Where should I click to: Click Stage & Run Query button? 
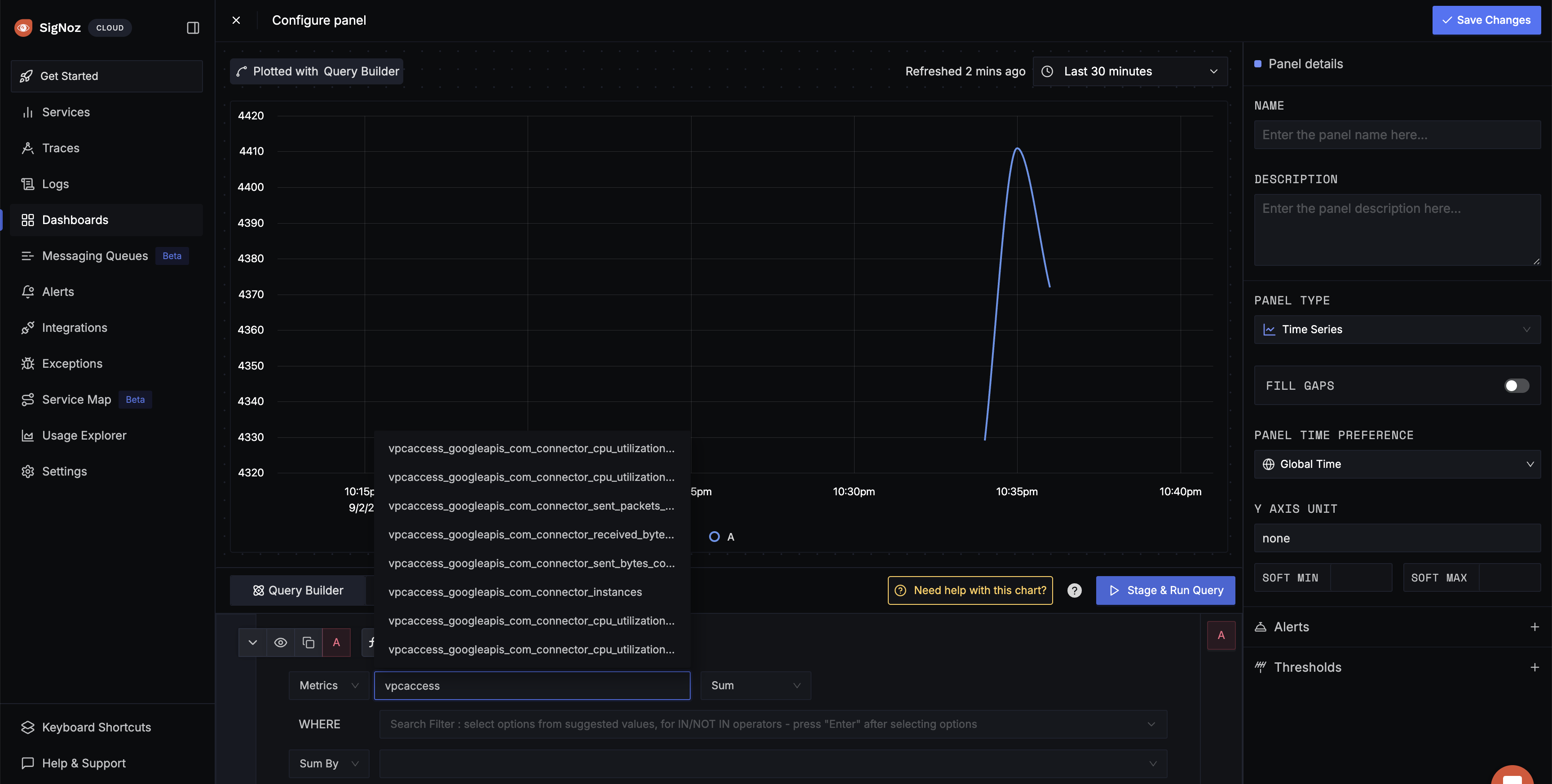(x=1165, y=590)
